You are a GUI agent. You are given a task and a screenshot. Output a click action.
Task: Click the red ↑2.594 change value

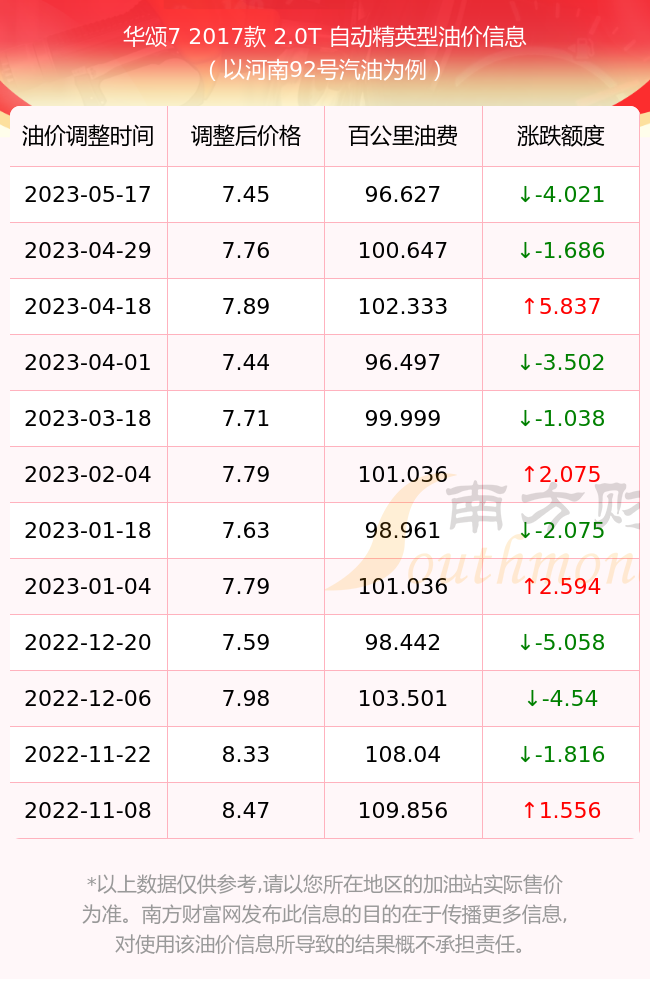point(561,587)
